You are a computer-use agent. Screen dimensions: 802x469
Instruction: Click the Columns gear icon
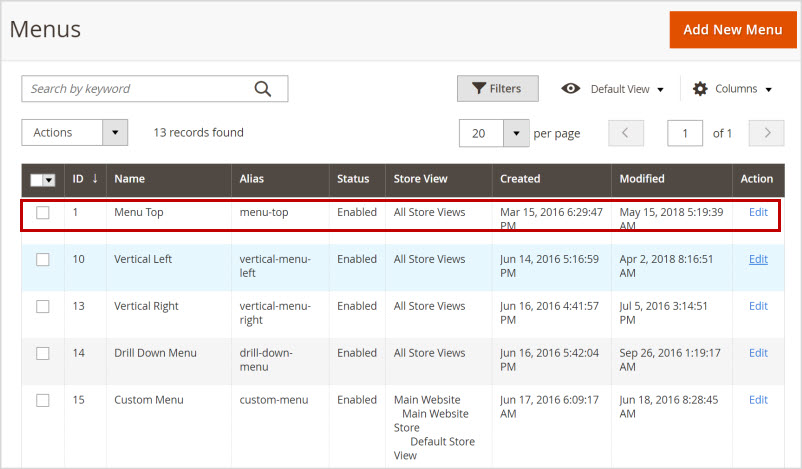[700, 89]
